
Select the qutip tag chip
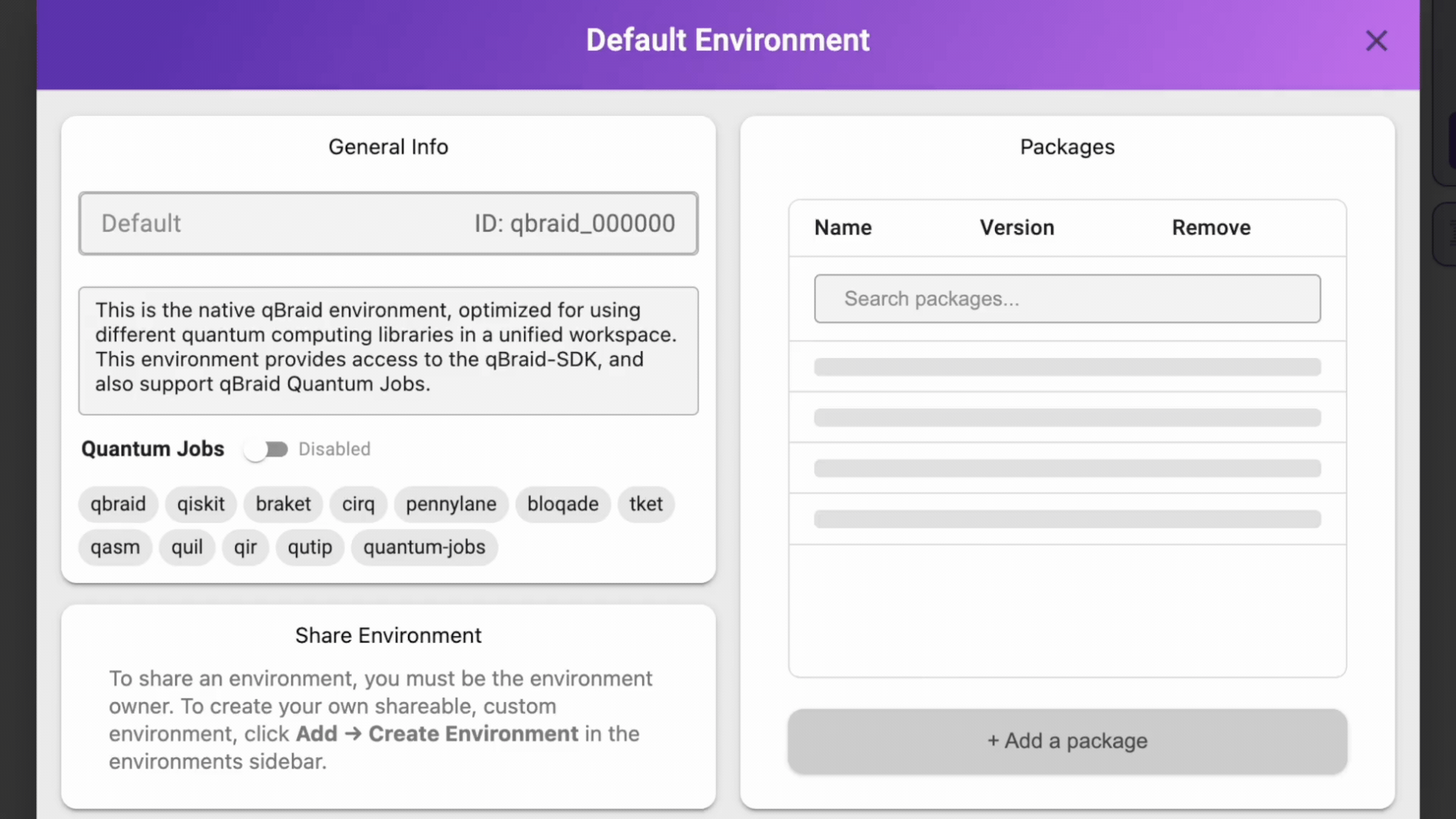[x=310, y=547]
